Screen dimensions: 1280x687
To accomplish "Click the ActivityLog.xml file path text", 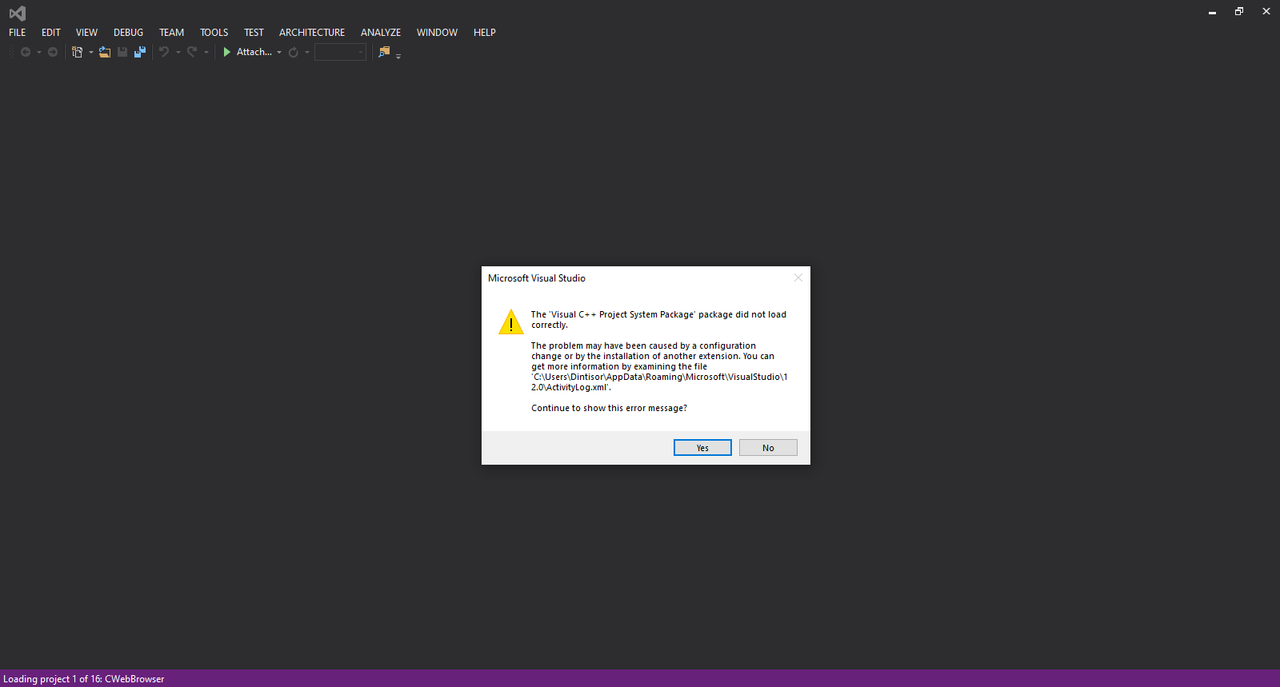I will coord(660,381).
